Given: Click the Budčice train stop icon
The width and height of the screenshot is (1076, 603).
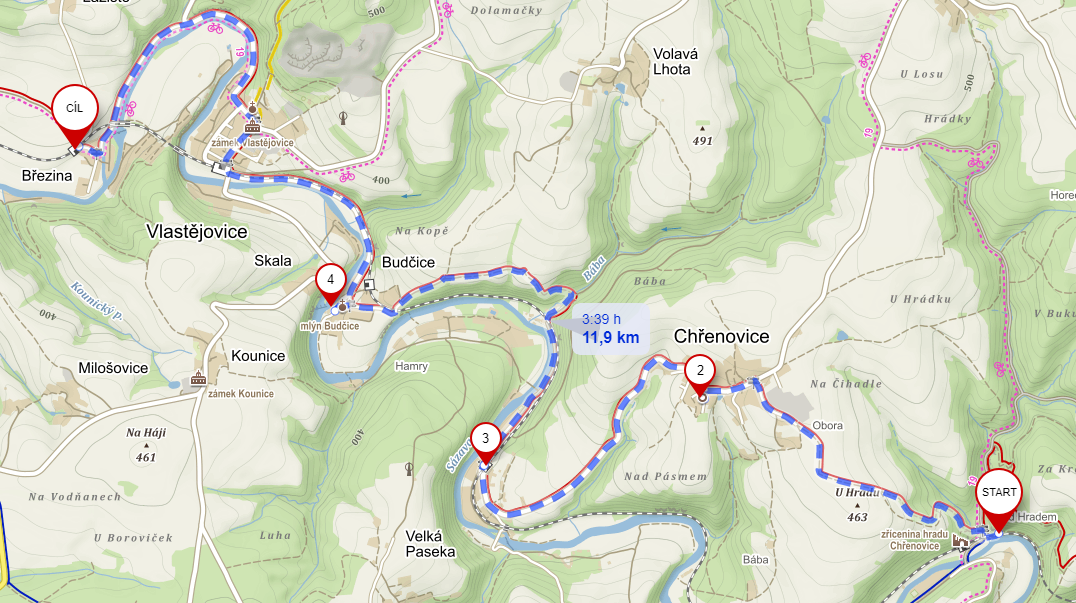Looking at the screenshot, I should [370, 284].
